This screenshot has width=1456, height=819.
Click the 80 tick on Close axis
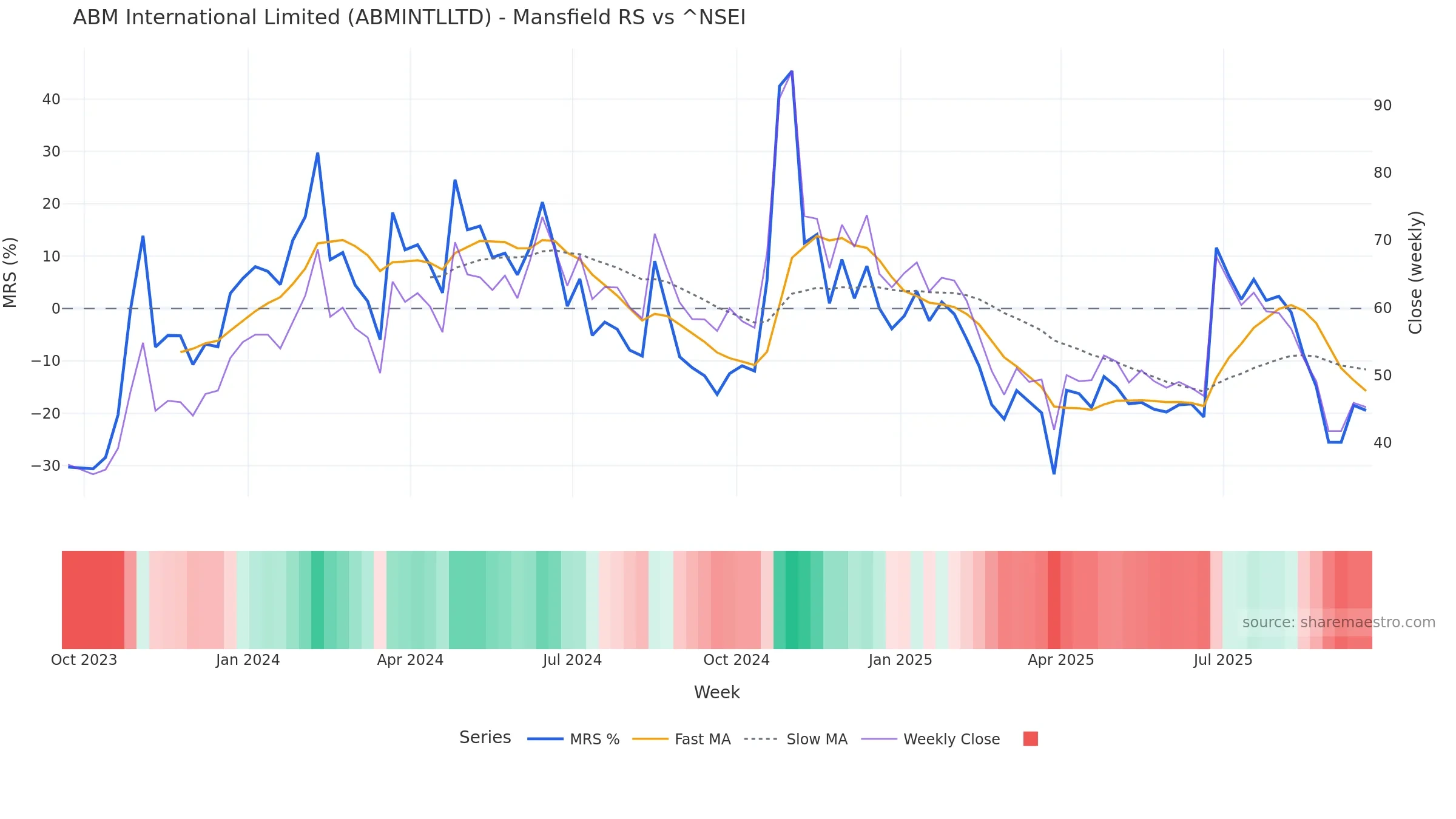coord(1383,173)
